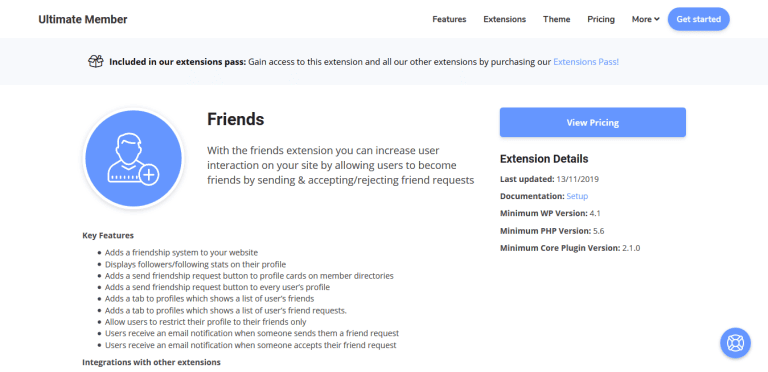
Task: Click the Get started button
Action: tap(698, 19)
